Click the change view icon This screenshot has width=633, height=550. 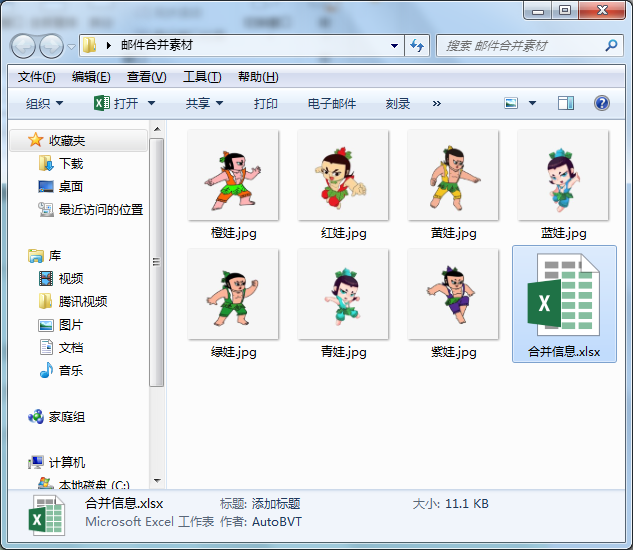coord(511,103)
